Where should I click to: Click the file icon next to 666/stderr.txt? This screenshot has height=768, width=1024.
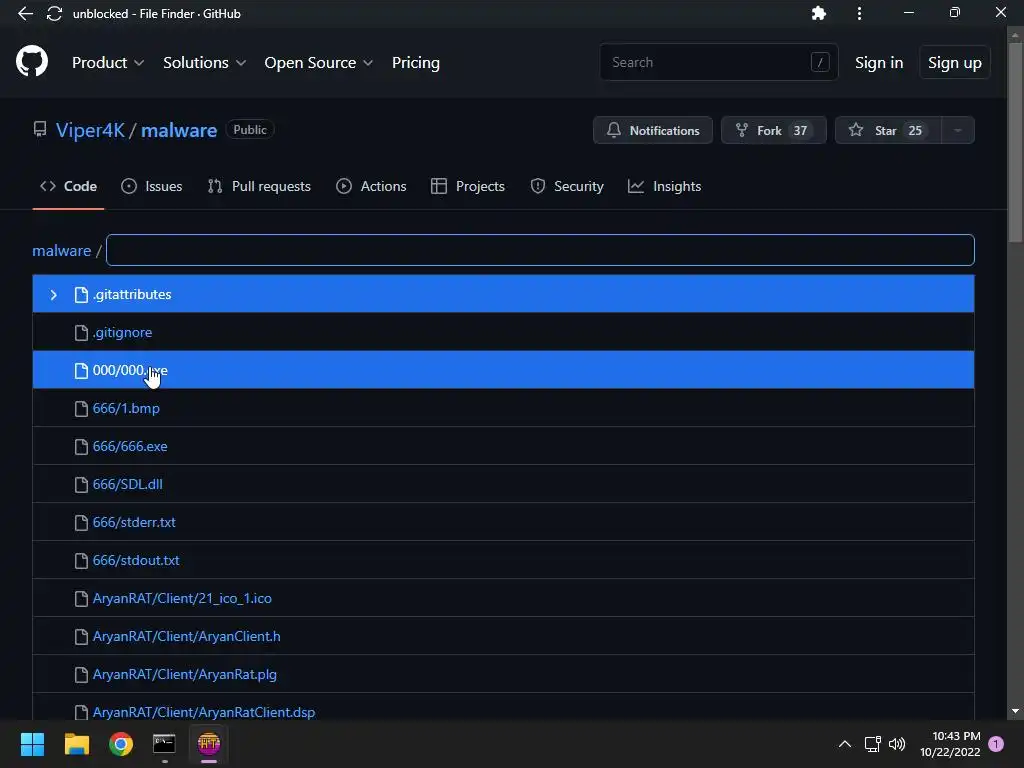[81, 522]
